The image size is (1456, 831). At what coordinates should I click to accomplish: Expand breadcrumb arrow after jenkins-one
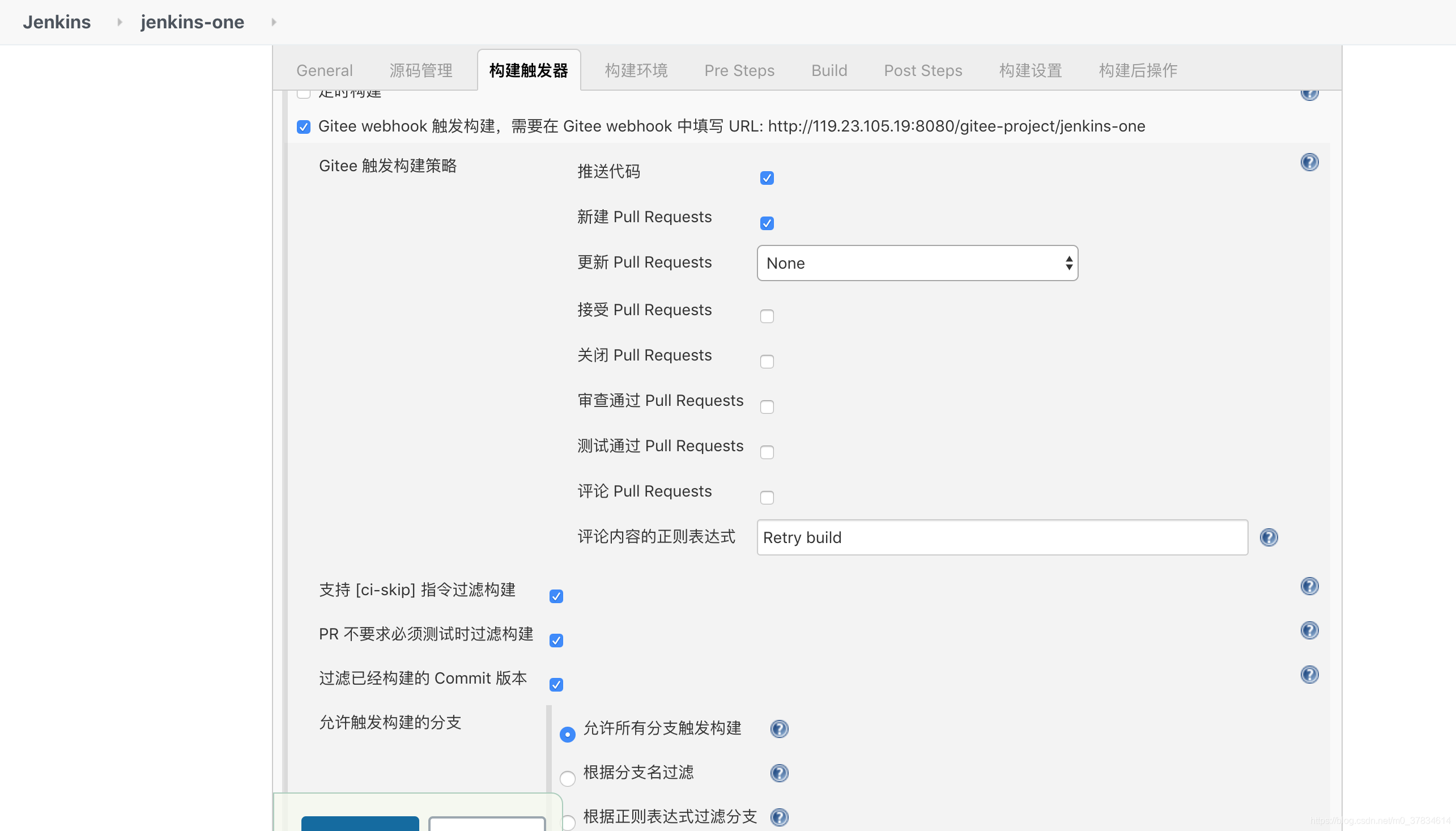click(x=274, y=22)
